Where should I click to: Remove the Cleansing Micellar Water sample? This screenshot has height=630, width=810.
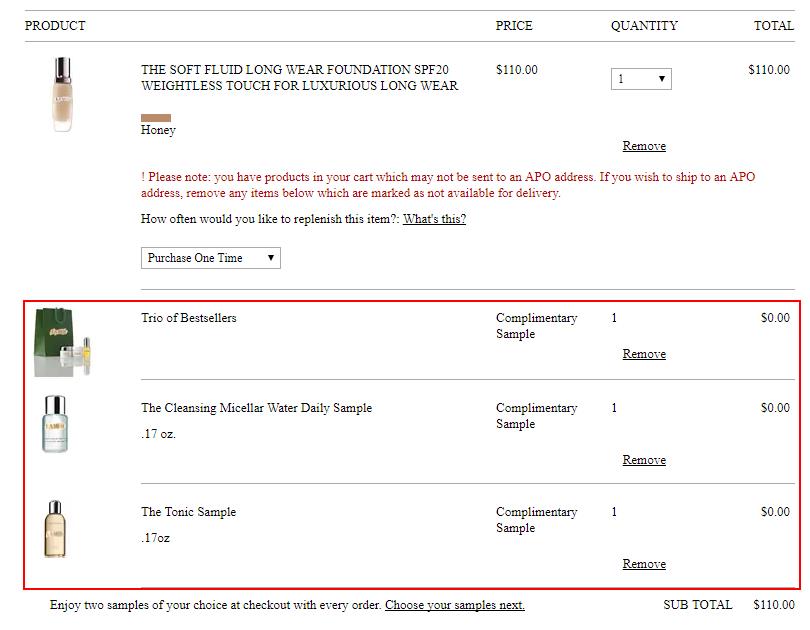tap(644, 460)
